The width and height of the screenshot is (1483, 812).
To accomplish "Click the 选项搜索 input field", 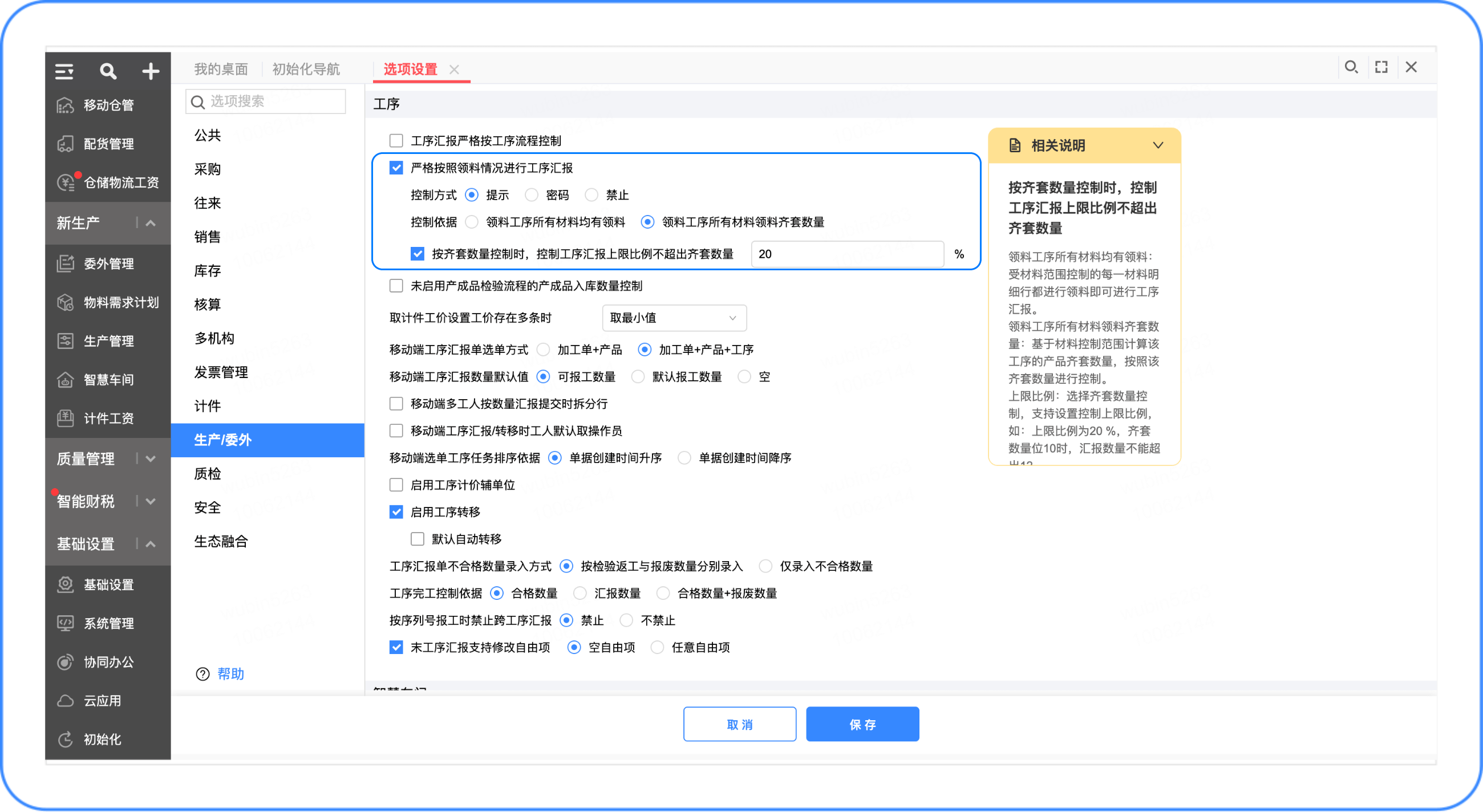I will 265,102.
